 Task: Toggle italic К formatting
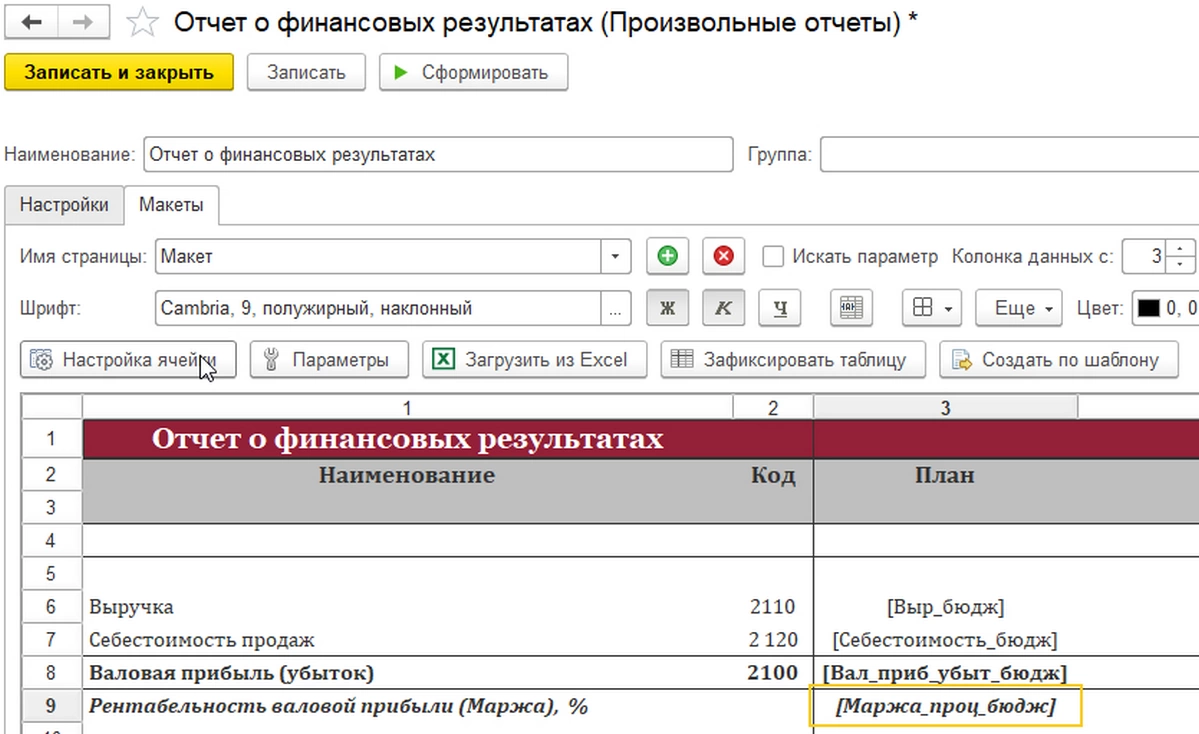tap(723, 308)
